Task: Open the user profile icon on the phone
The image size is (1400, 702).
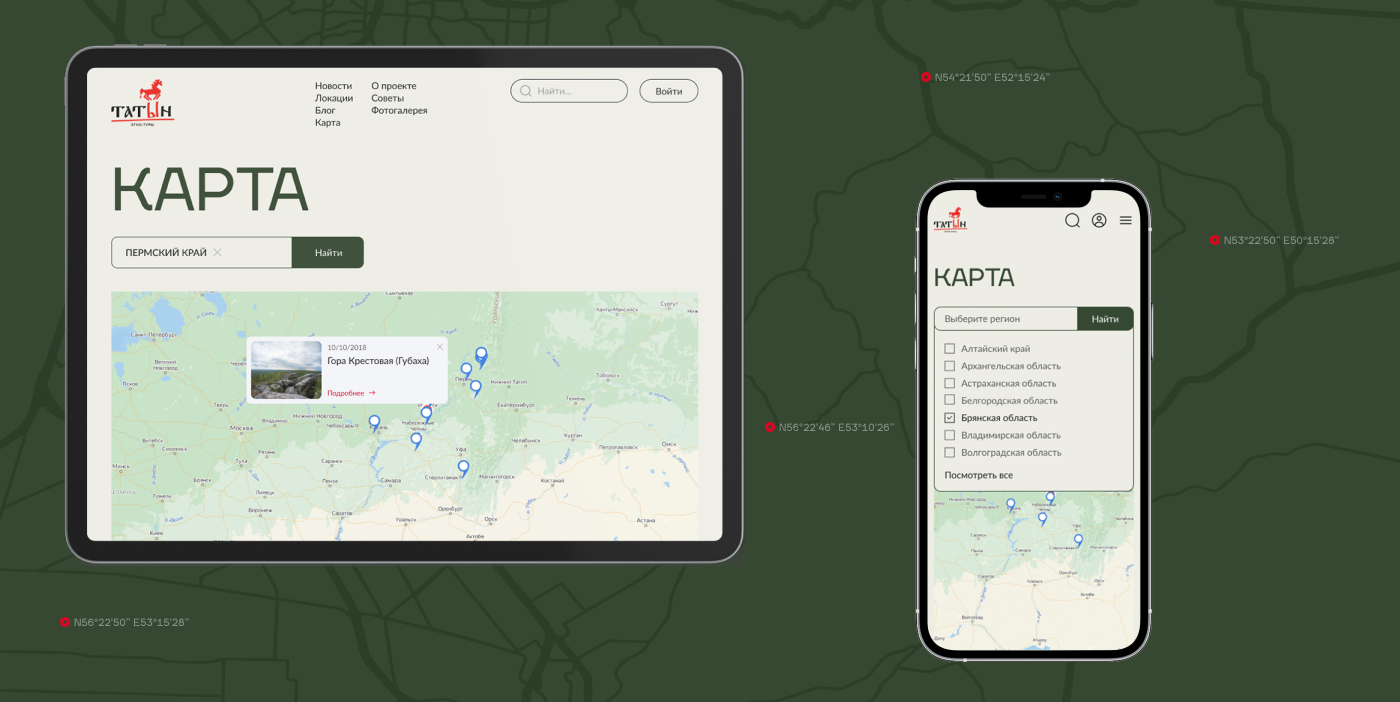Action: point(1099,221)
